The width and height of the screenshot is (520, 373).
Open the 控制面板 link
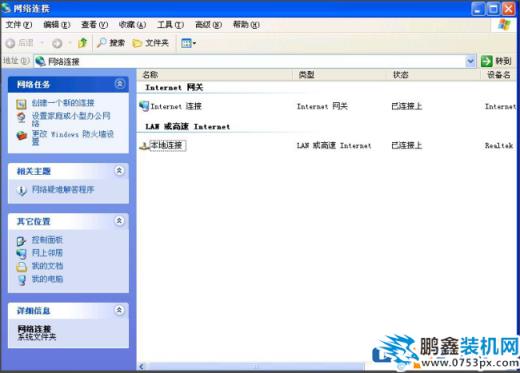(x=47, y=240)
